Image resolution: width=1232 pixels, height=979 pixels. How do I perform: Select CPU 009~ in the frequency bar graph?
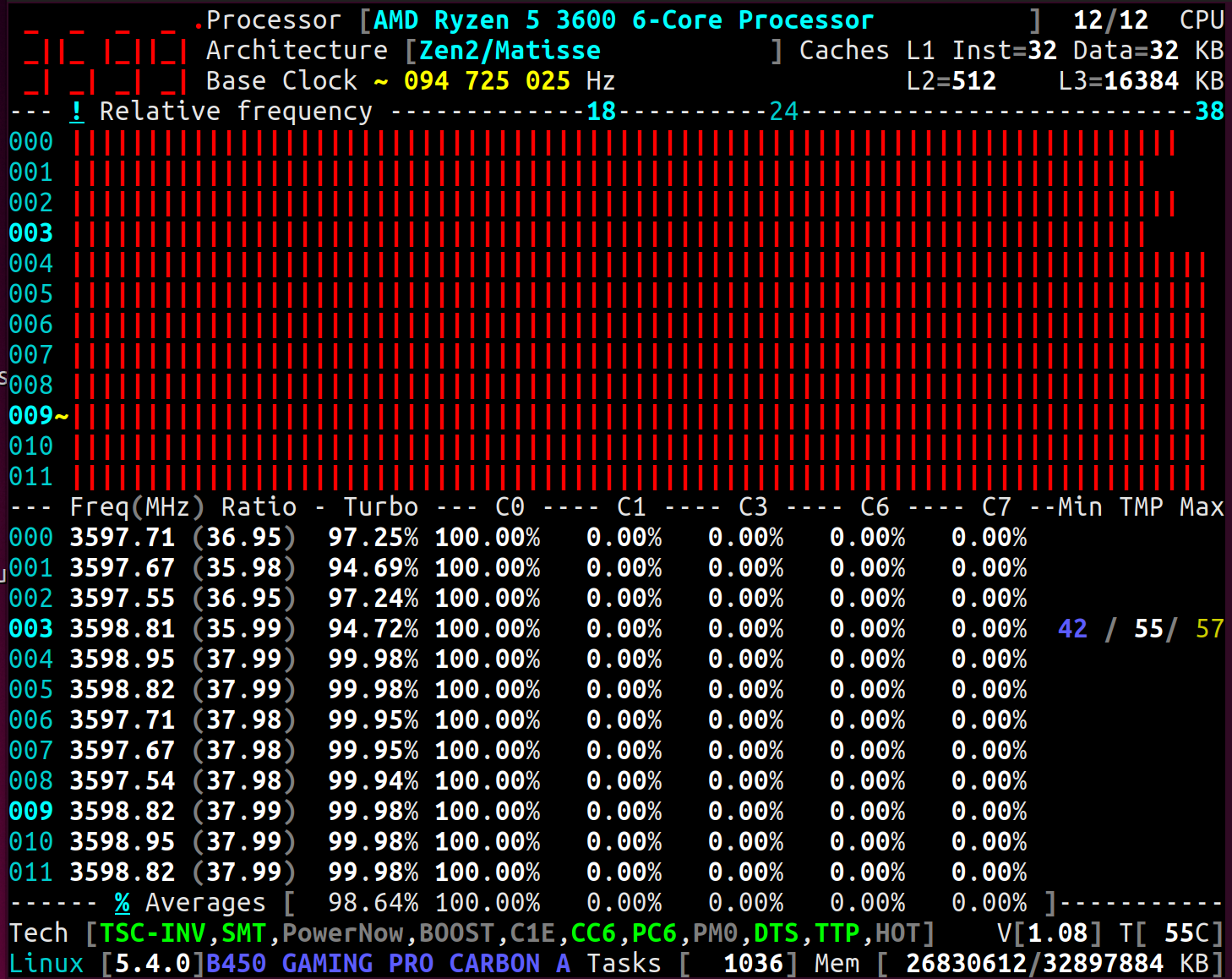(x=39, y=416)
